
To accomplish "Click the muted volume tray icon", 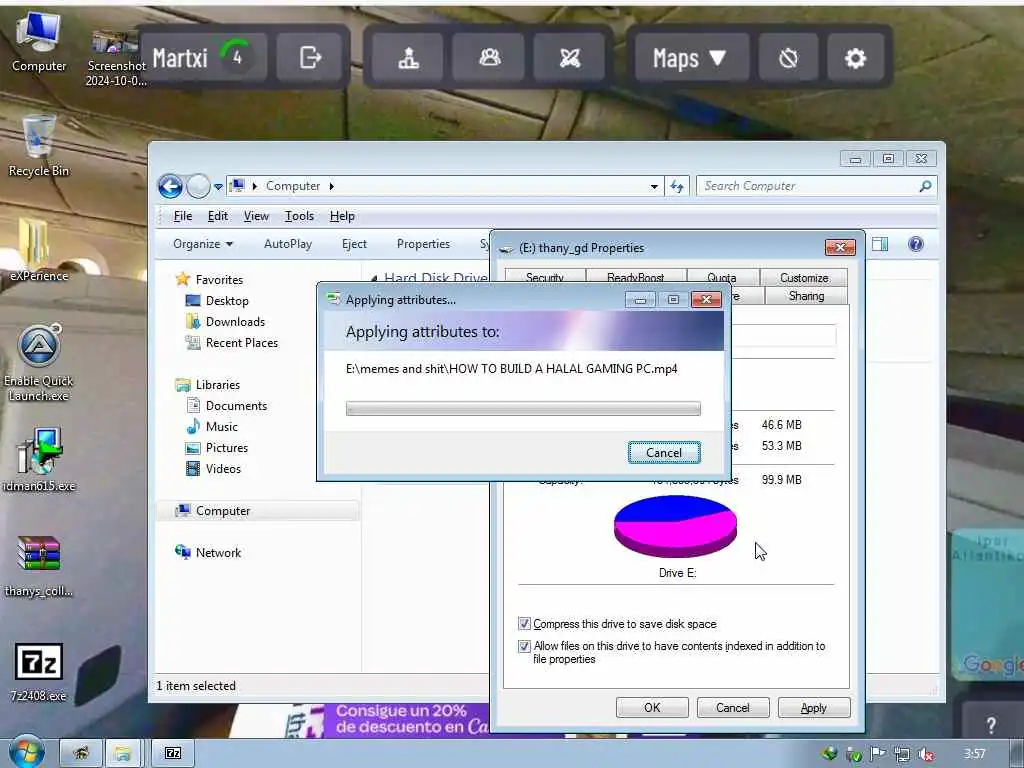I will point(925,754).
